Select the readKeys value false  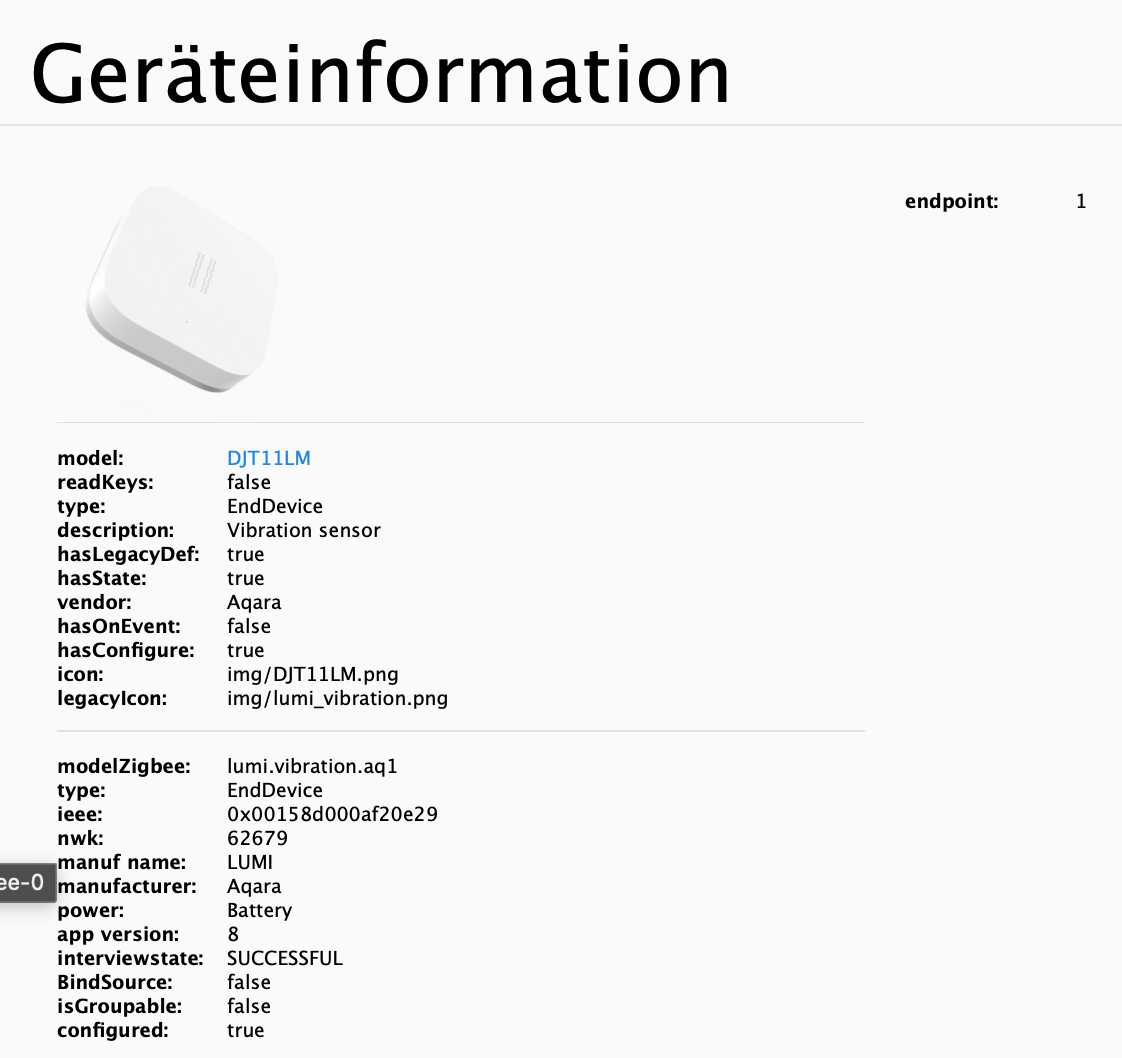(x=248, y=482)
